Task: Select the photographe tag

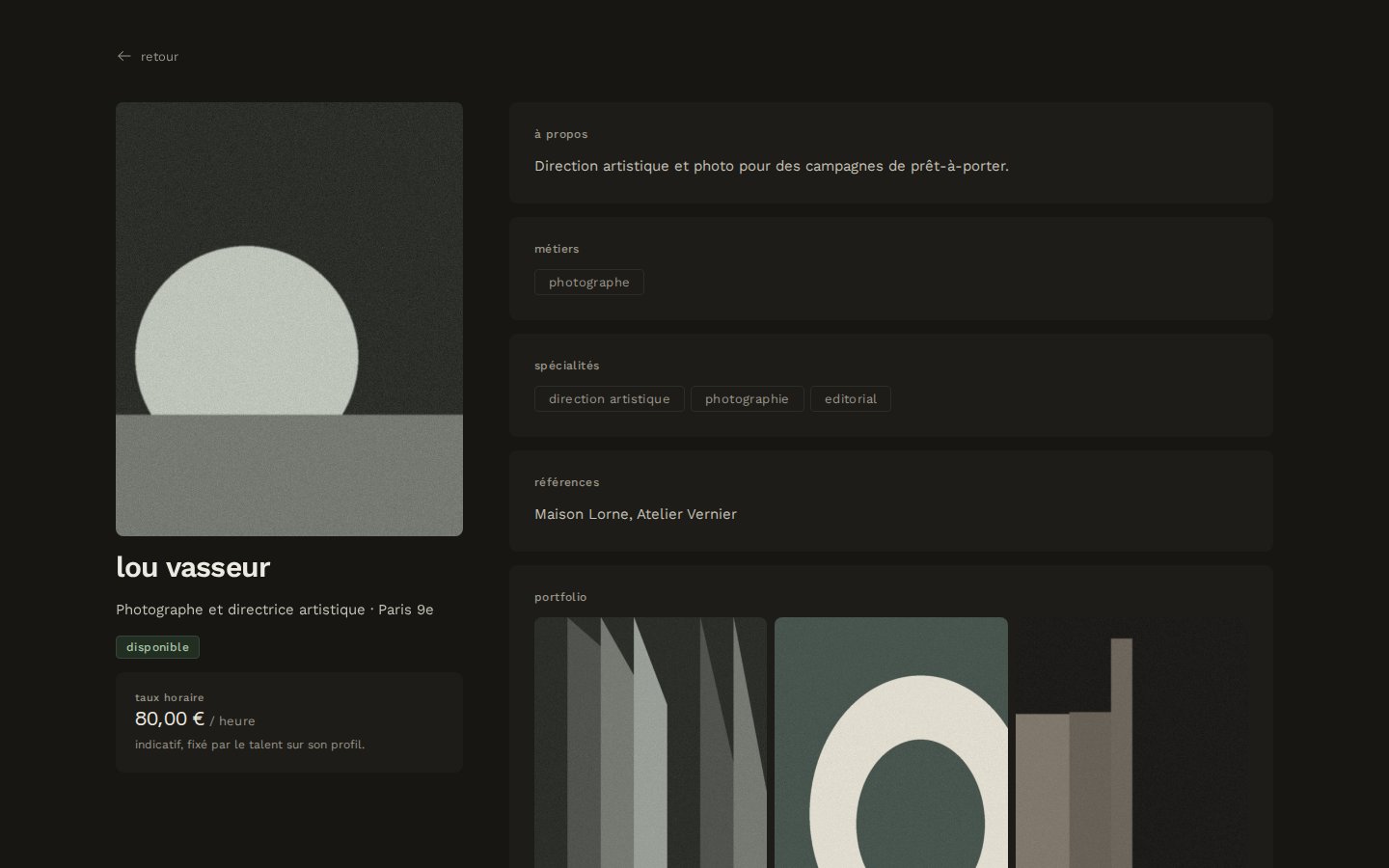Action: pyautogui.click(x=589, y=283)
